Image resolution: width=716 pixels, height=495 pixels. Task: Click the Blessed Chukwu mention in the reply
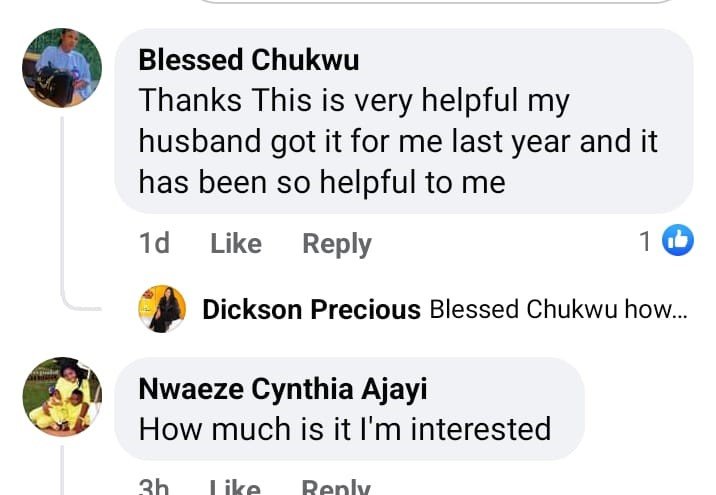pyautogui.click(x=523, y=310)
